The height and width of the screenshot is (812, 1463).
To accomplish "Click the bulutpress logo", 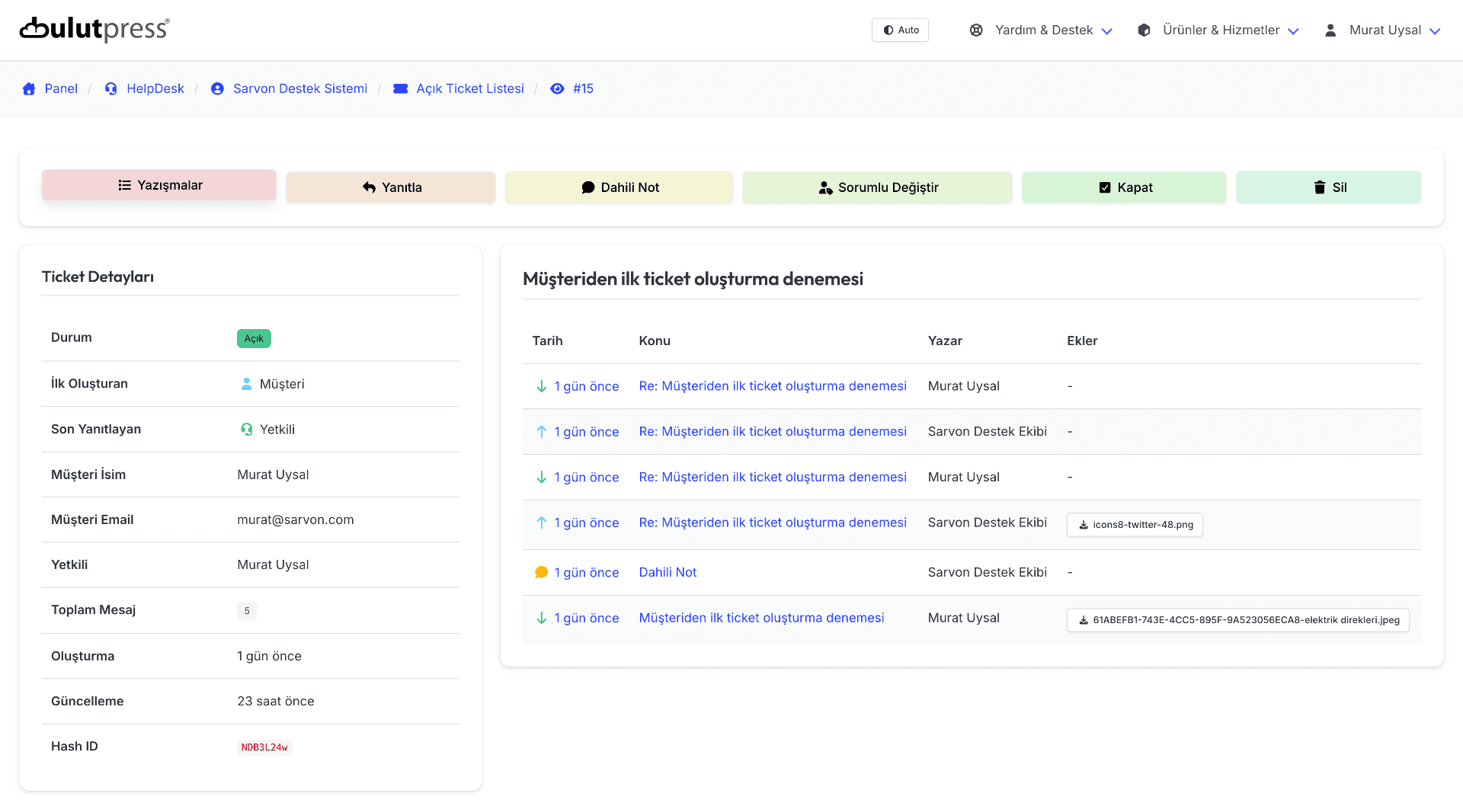I will 94,30.
